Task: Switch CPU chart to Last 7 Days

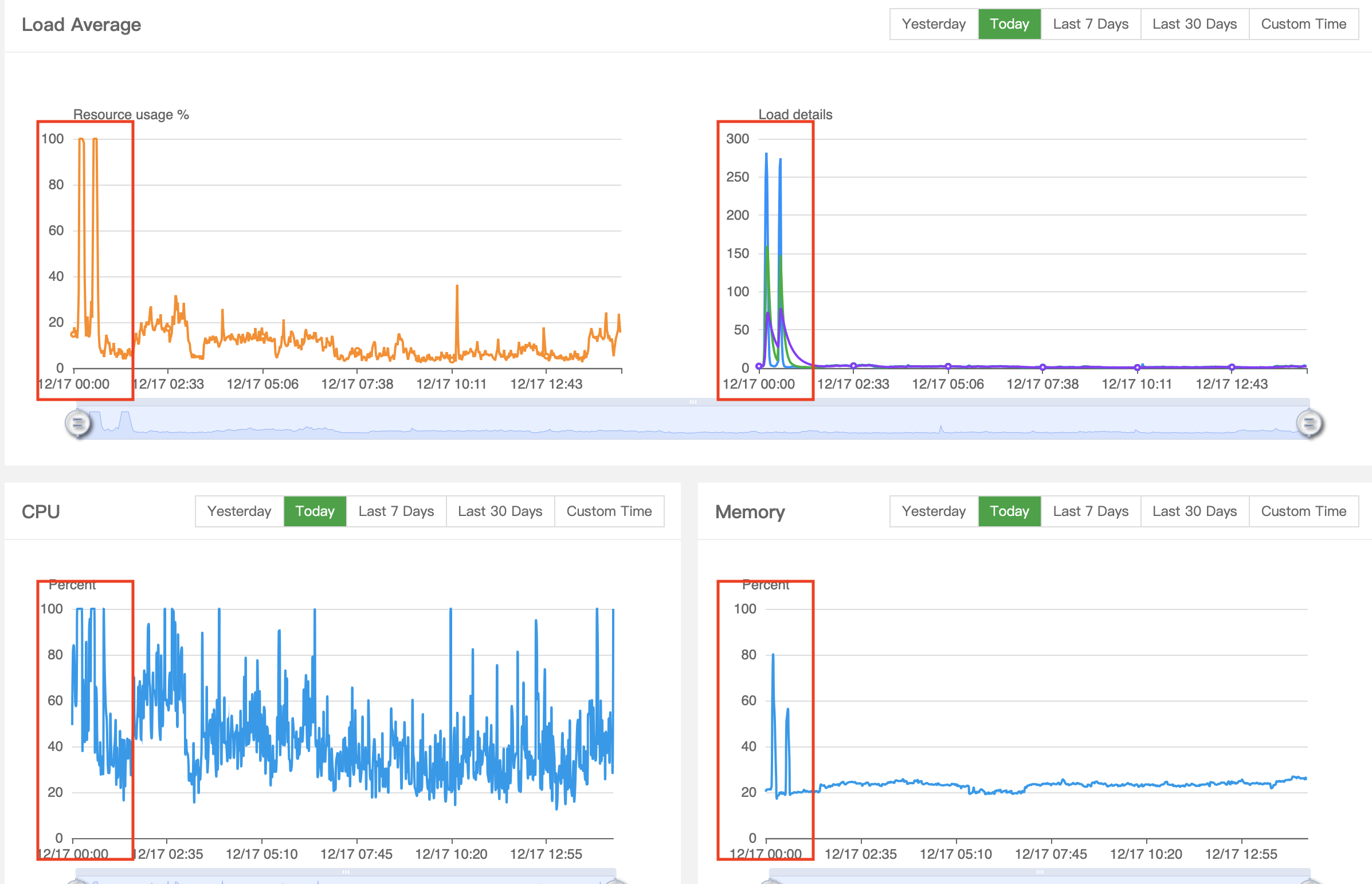Action: click(396, 511)
